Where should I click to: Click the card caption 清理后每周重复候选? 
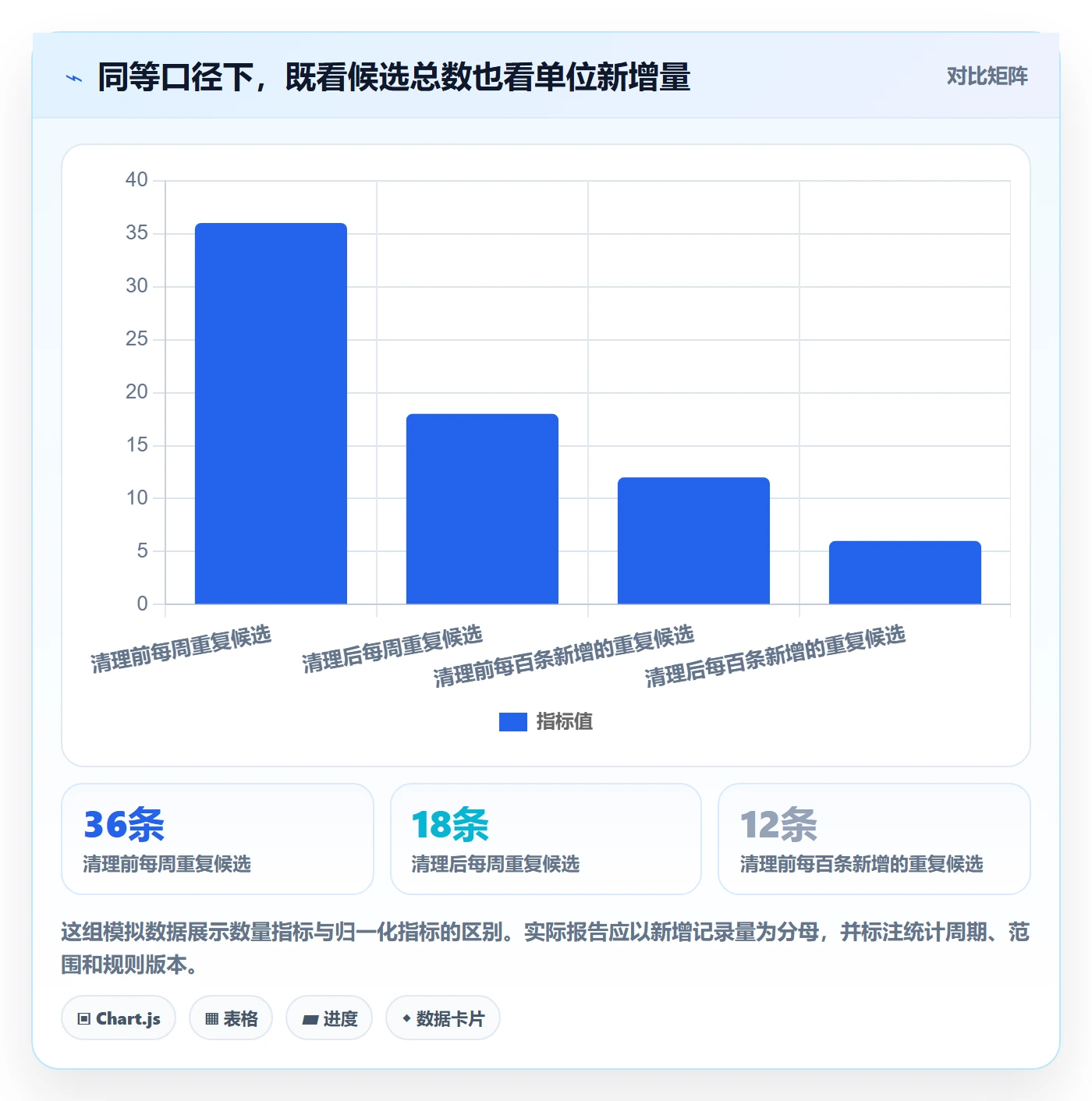[495, 864]
